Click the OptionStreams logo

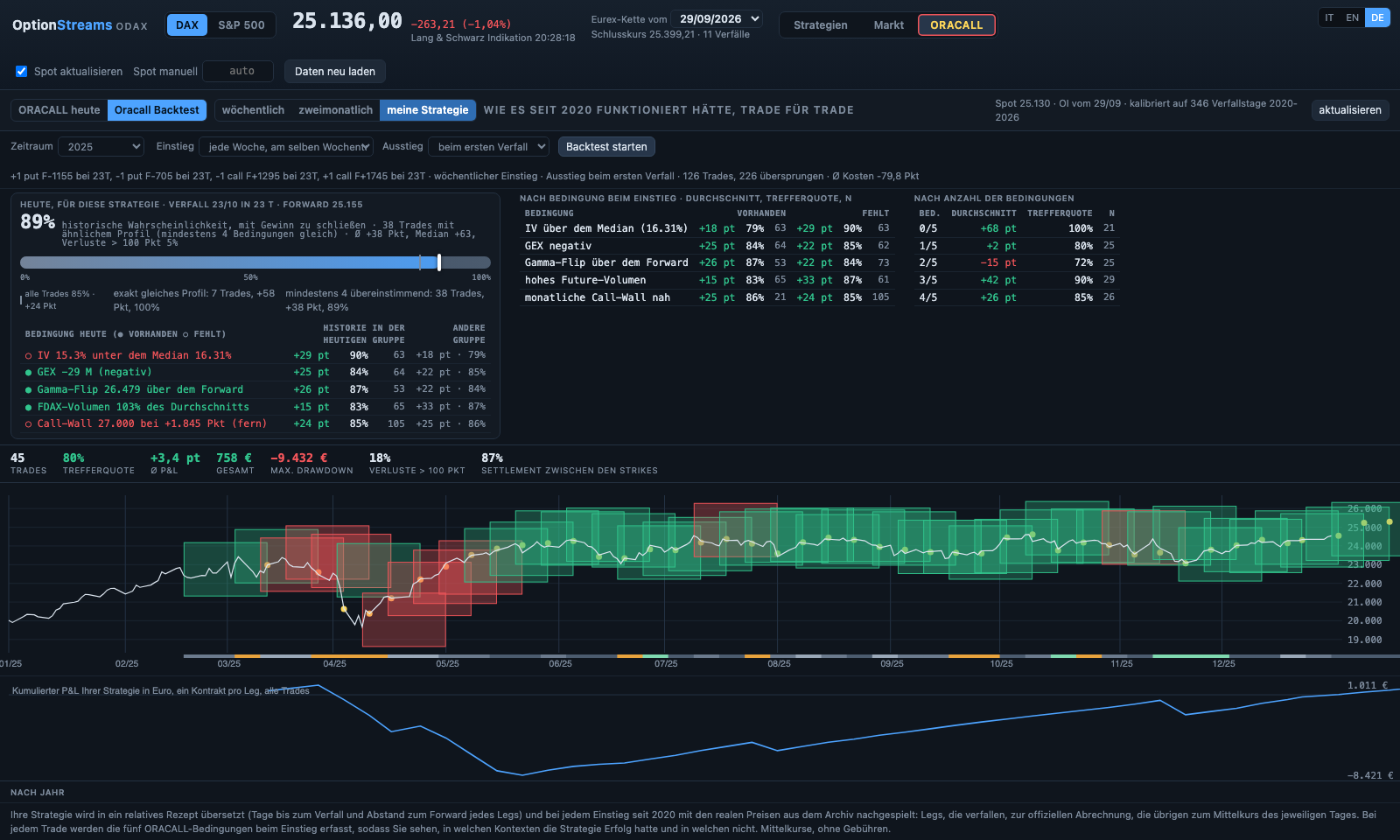pyautogui.click(x=80, y=25)
